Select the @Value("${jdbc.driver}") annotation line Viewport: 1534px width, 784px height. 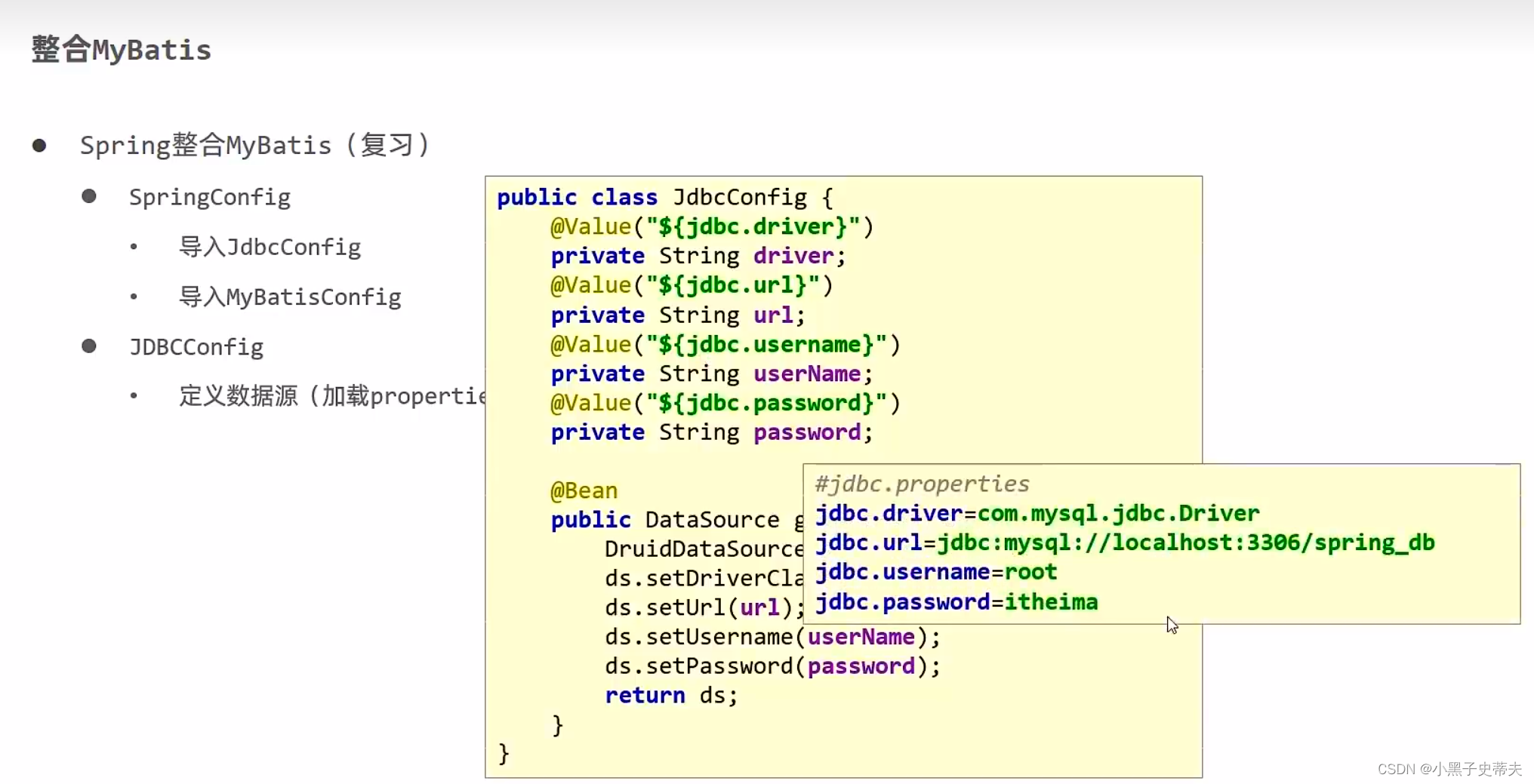coord(712,226)
